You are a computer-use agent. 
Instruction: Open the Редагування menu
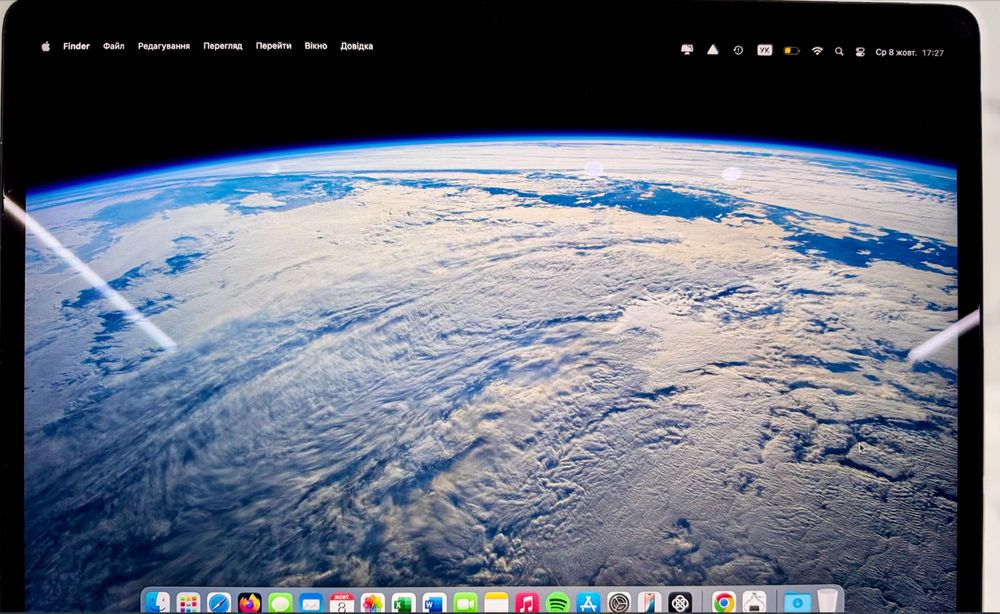coord(164,46)
